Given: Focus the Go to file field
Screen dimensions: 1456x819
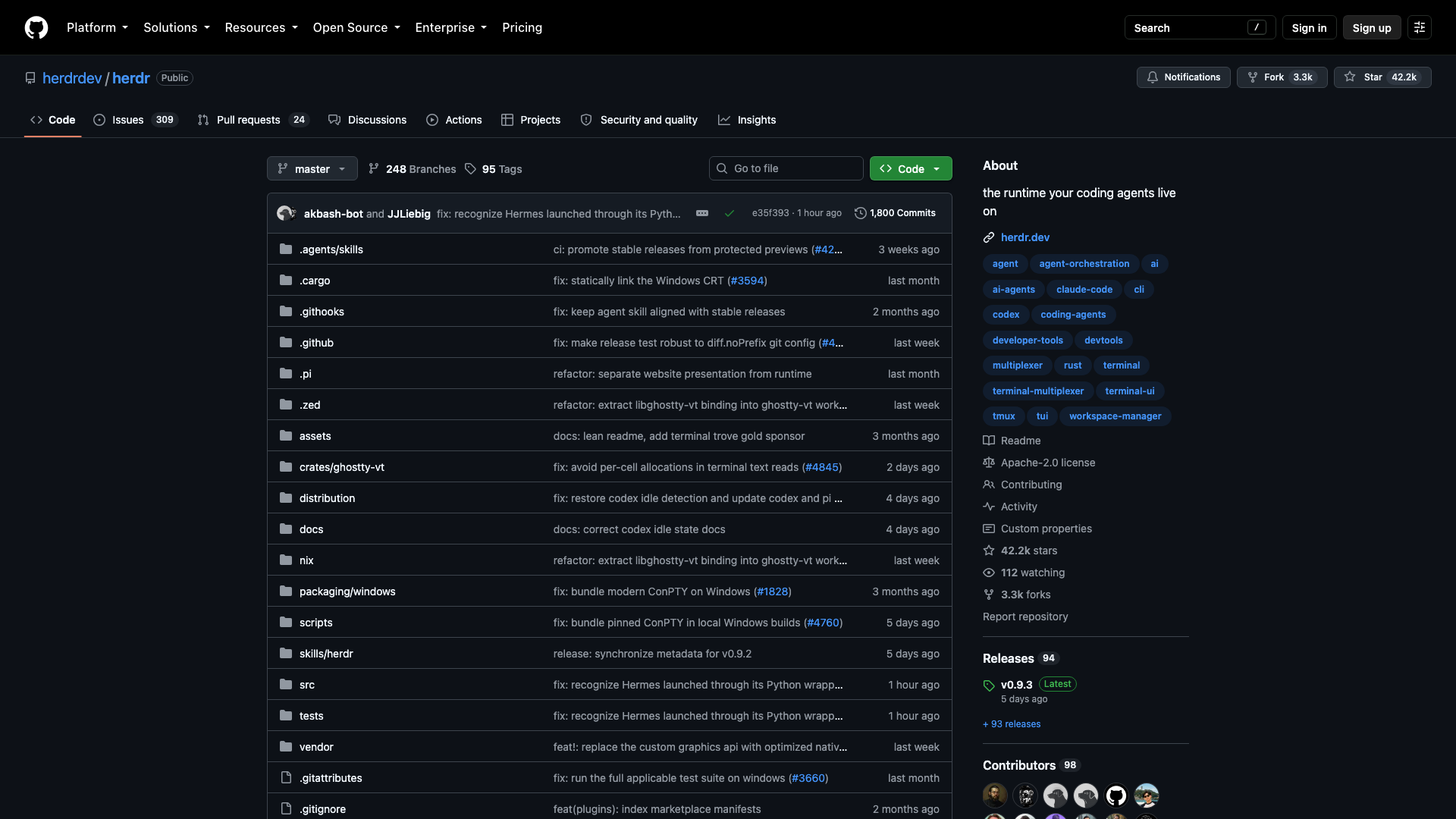Looking at the screenshot, I should pyautogui.click(x=786, y=168).
